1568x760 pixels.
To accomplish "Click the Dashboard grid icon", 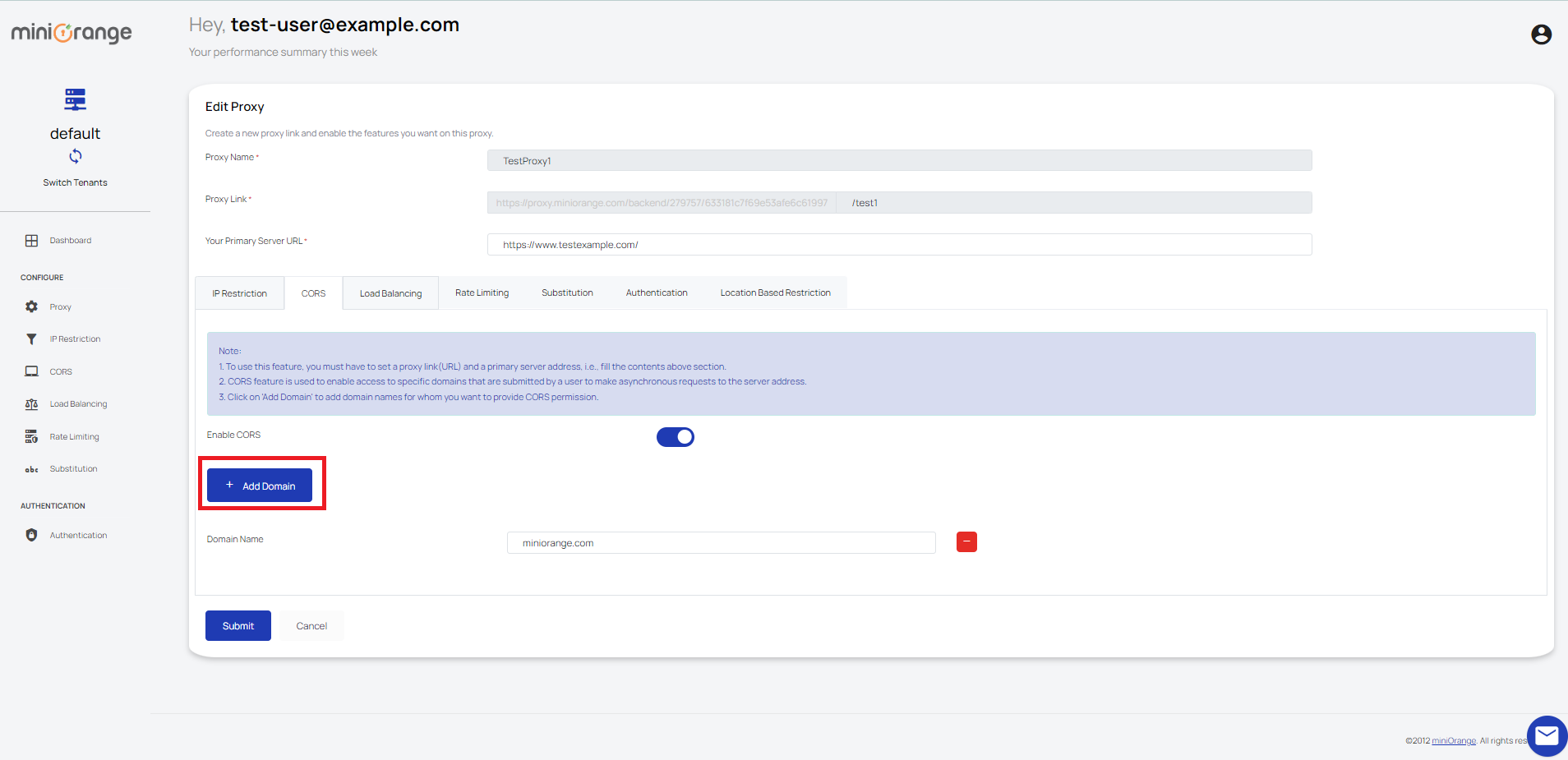I will click(x=31, y=241).
